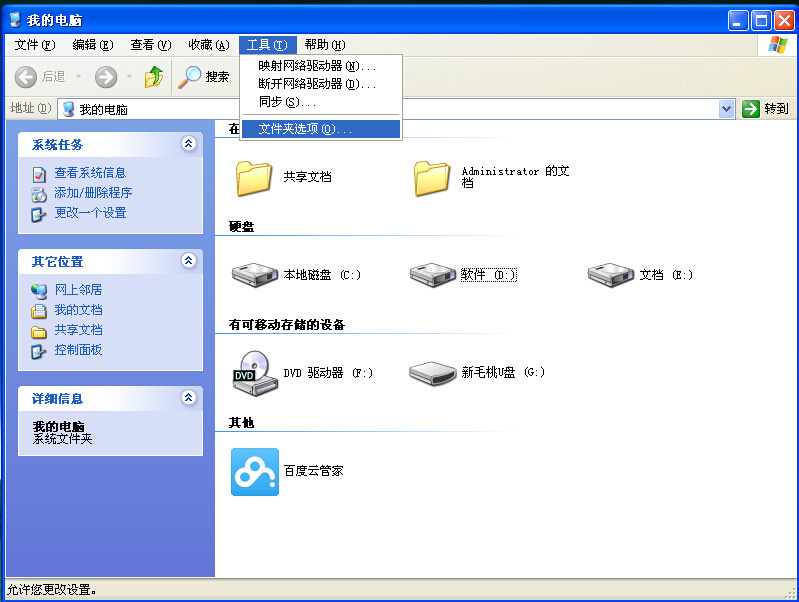Maximize the 我的电脑 window

coord(761,21)
